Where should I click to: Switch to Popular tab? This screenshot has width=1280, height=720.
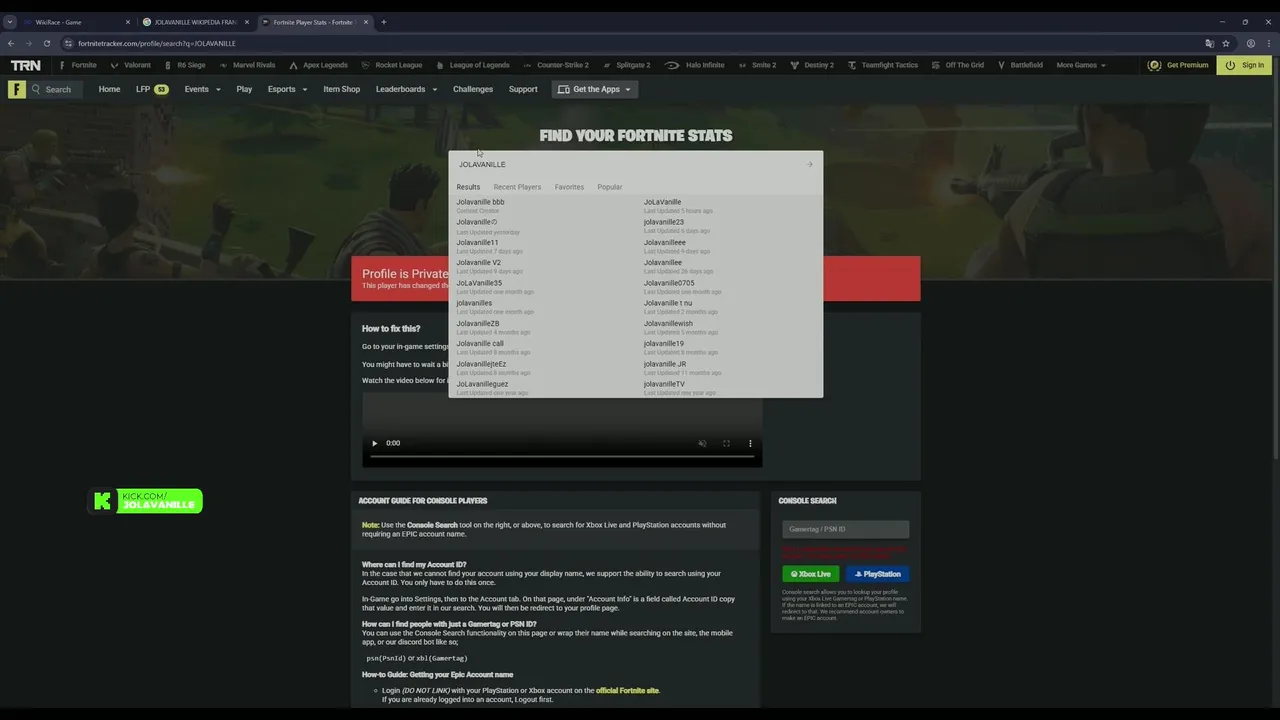(610, 187)
